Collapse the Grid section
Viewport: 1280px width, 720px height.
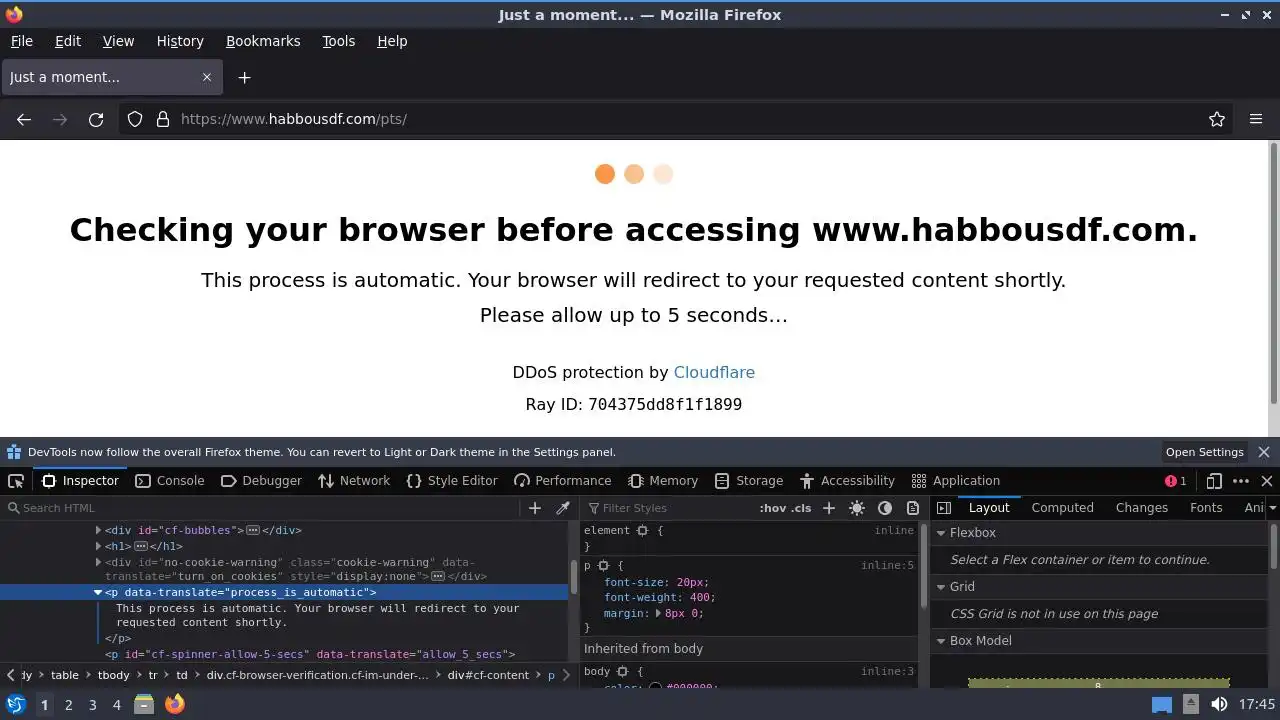click(941, 587)
